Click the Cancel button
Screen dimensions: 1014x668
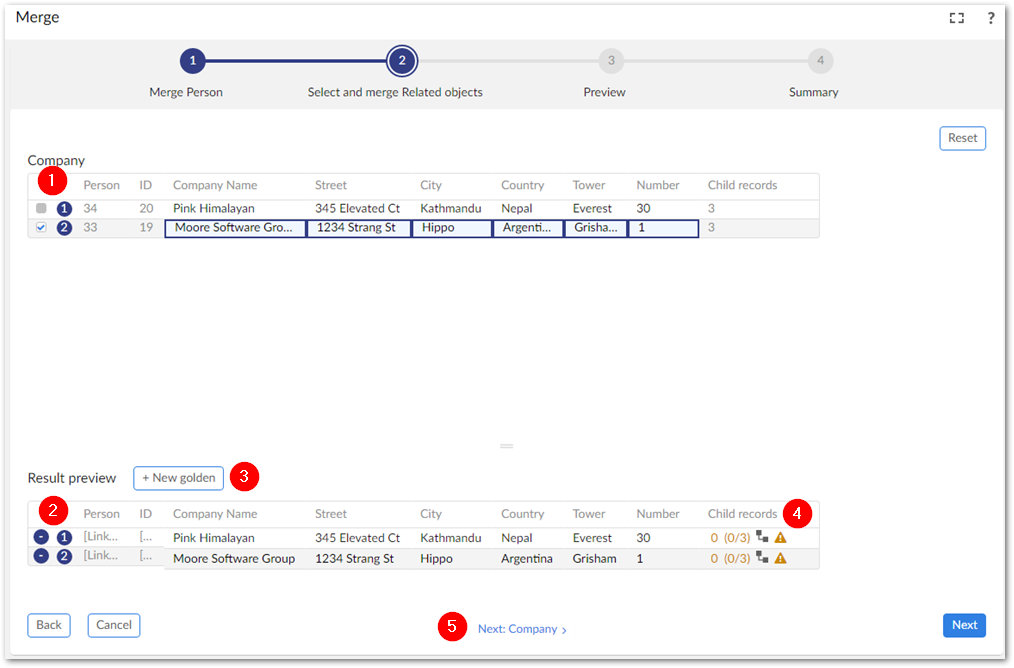coord(114,625)
